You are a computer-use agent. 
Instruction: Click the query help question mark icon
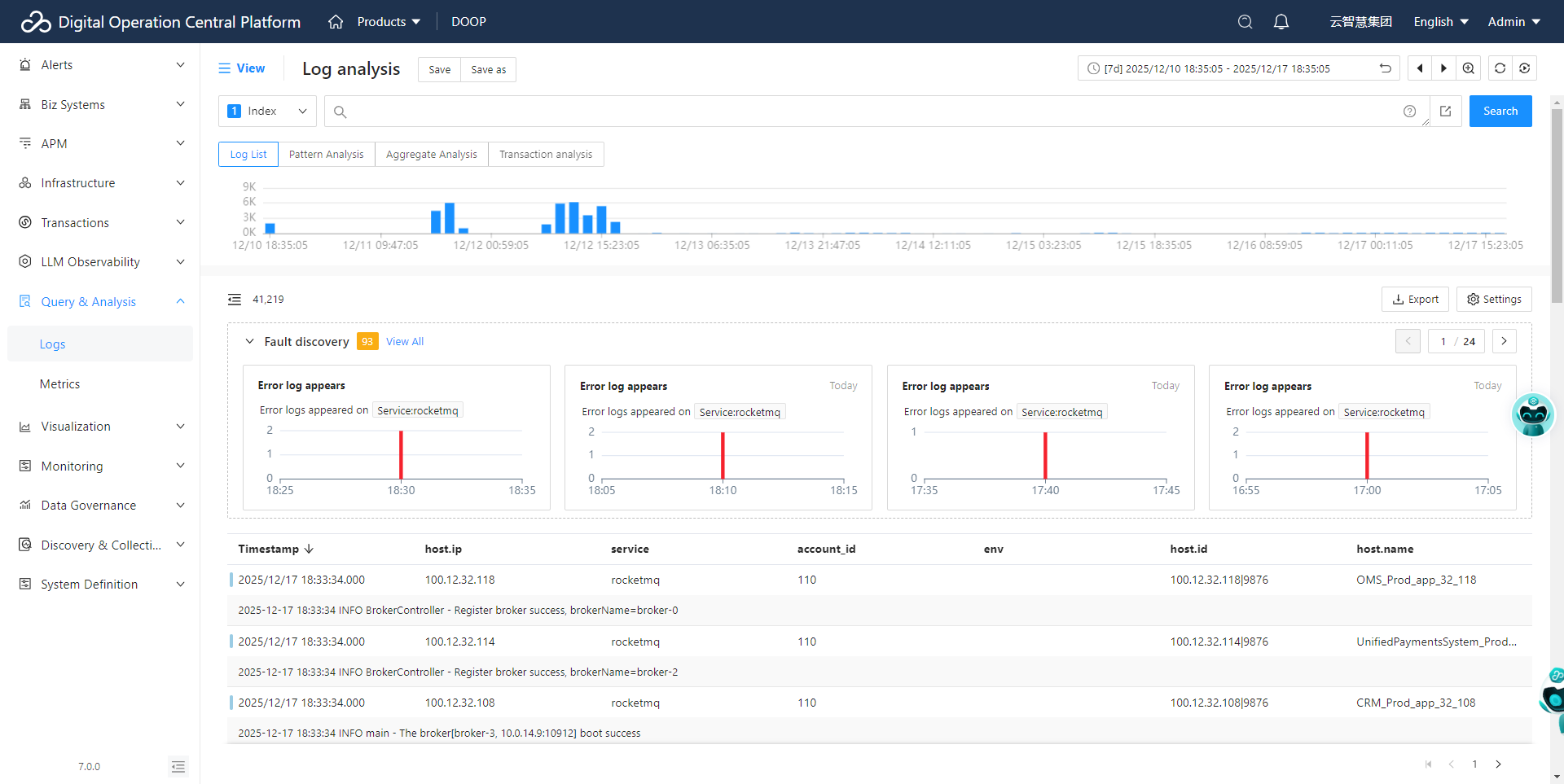pyautogui.click(x=1409, y=112)
